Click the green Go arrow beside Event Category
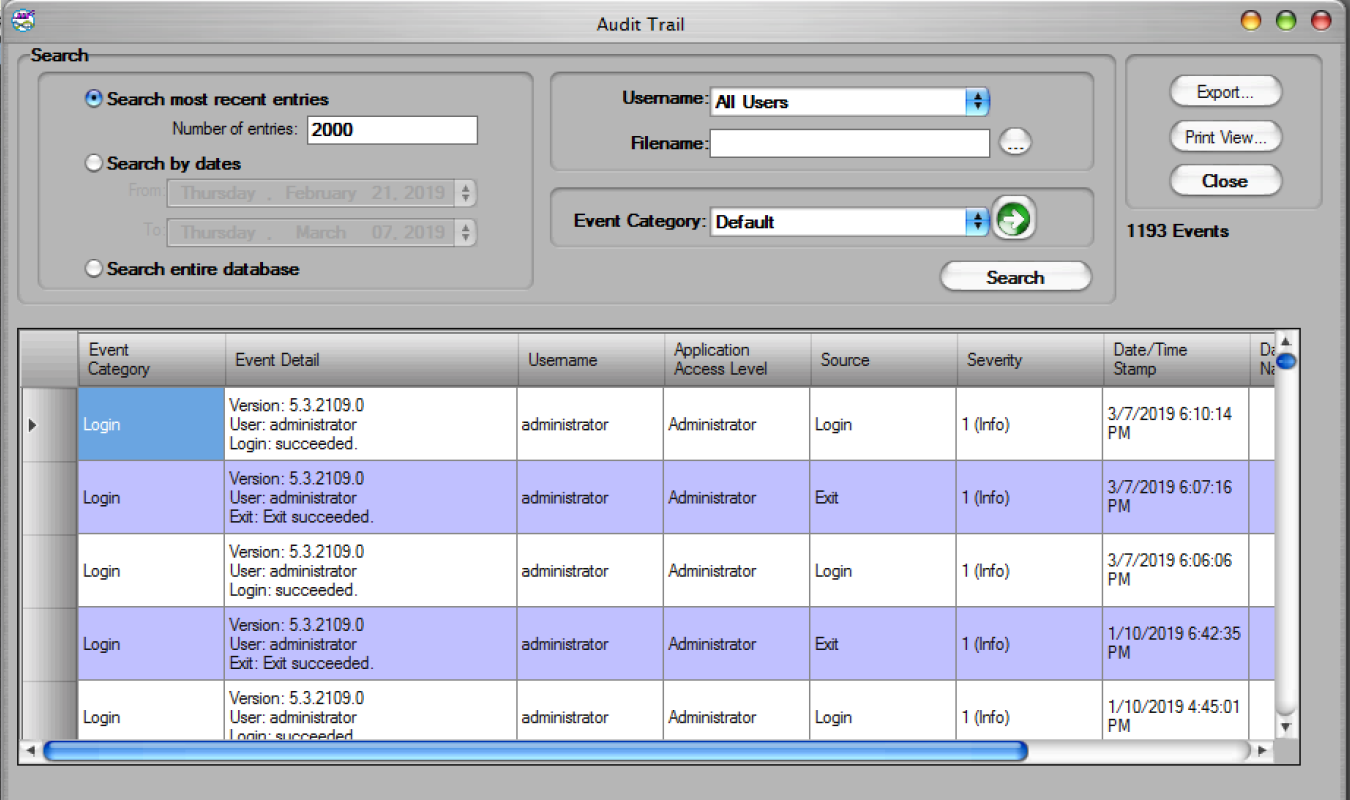 click(x=1014, y=218)
